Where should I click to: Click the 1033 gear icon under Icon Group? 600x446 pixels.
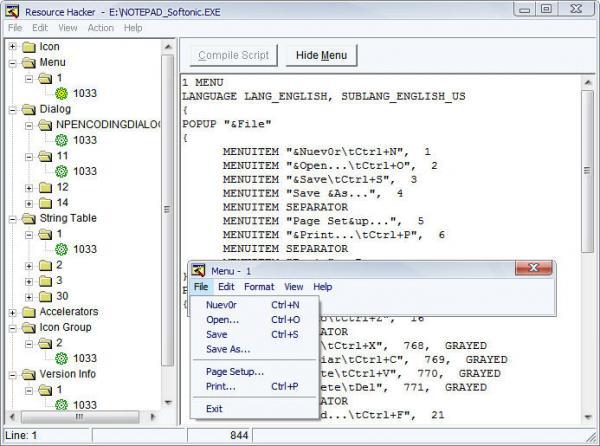(x=61, y=358)
